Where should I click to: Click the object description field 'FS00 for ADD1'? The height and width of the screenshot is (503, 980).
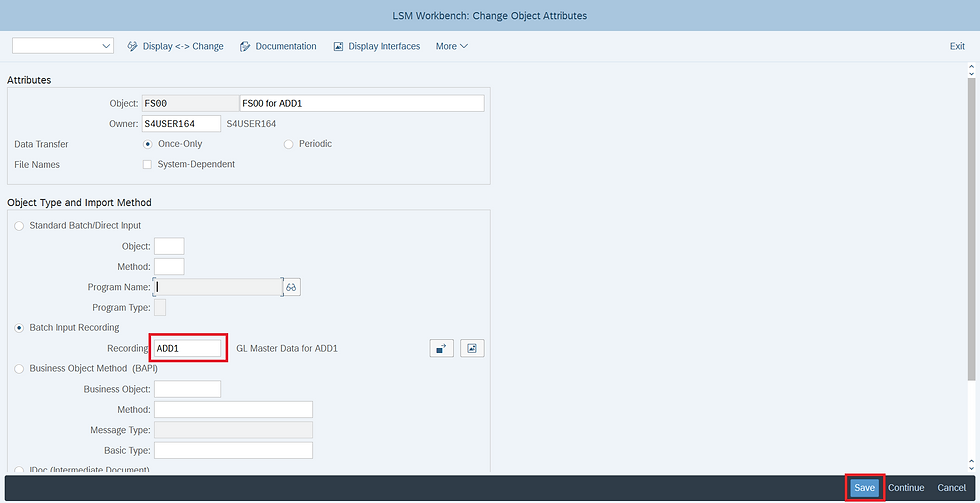pos(362,104)
